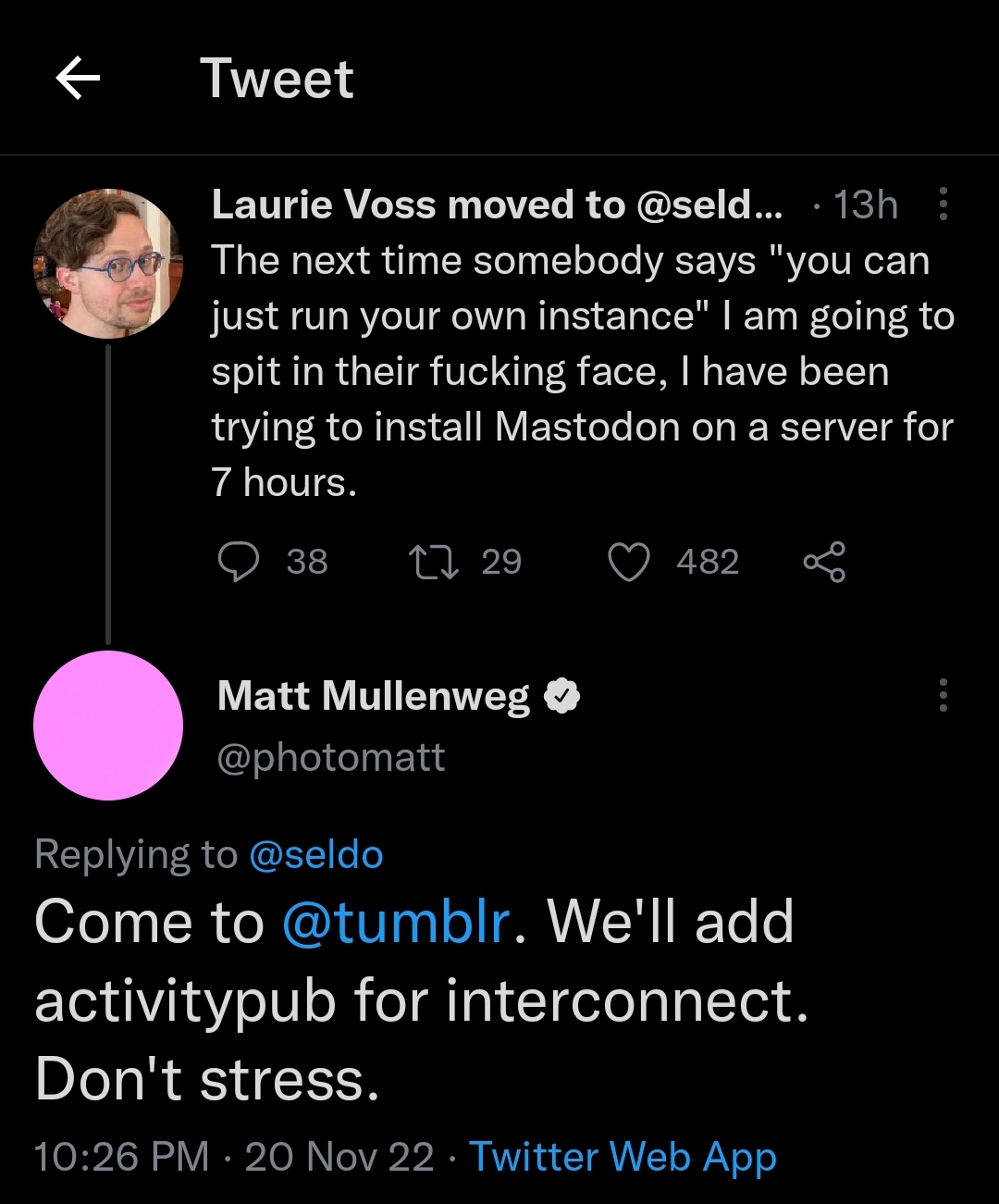Follow the @tumblr mention link

click(396, 922)
